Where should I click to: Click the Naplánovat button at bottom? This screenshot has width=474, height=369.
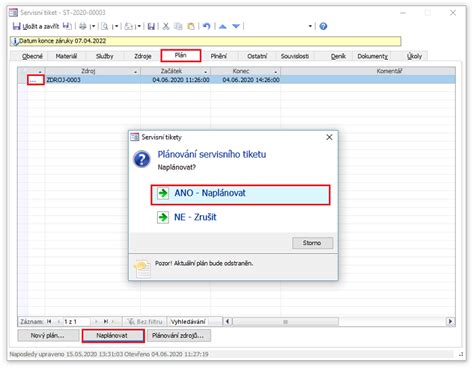click(x=113, y=336)
